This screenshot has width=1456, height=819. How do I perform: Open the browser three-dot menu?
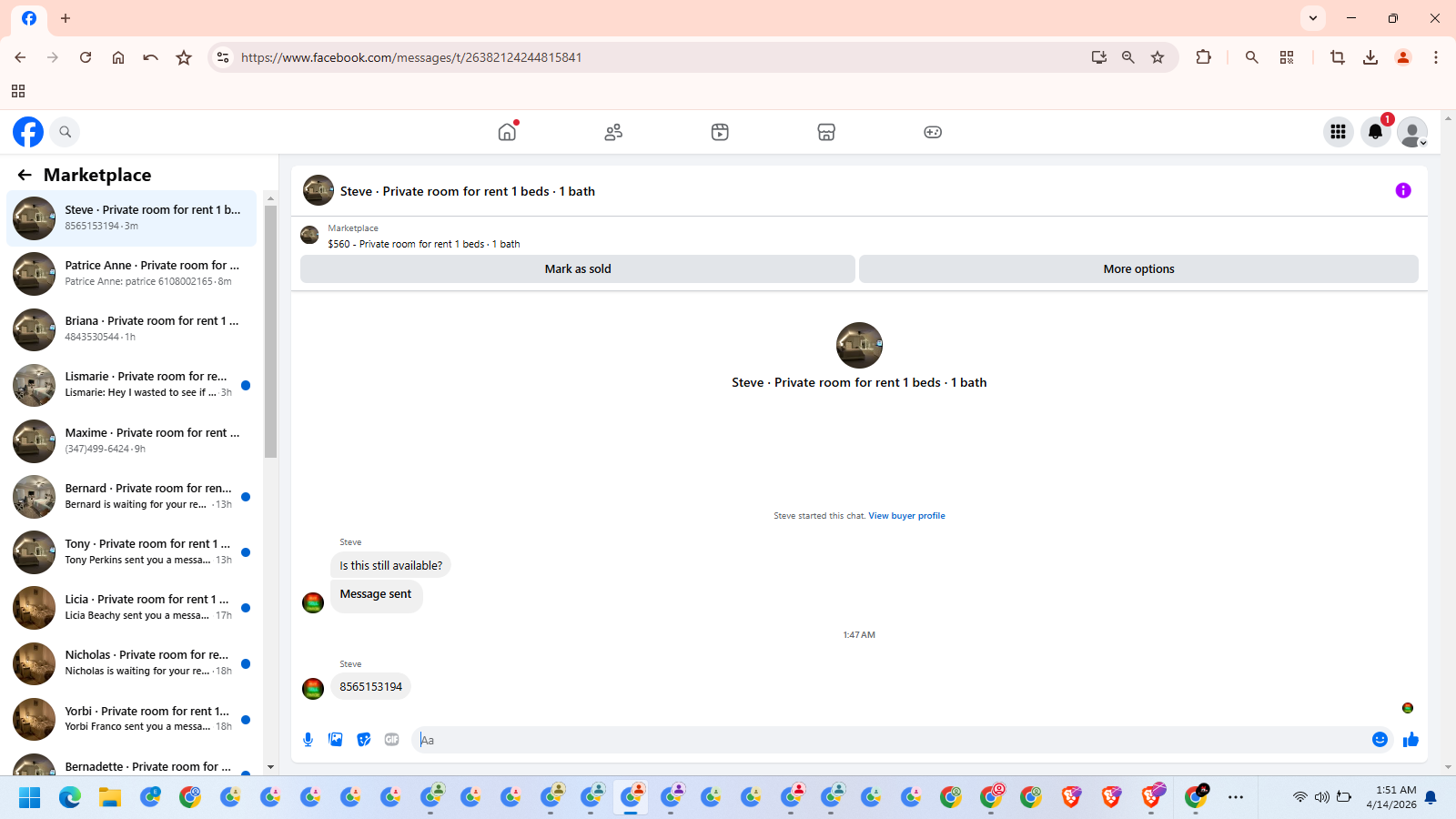pos(1436,57)
